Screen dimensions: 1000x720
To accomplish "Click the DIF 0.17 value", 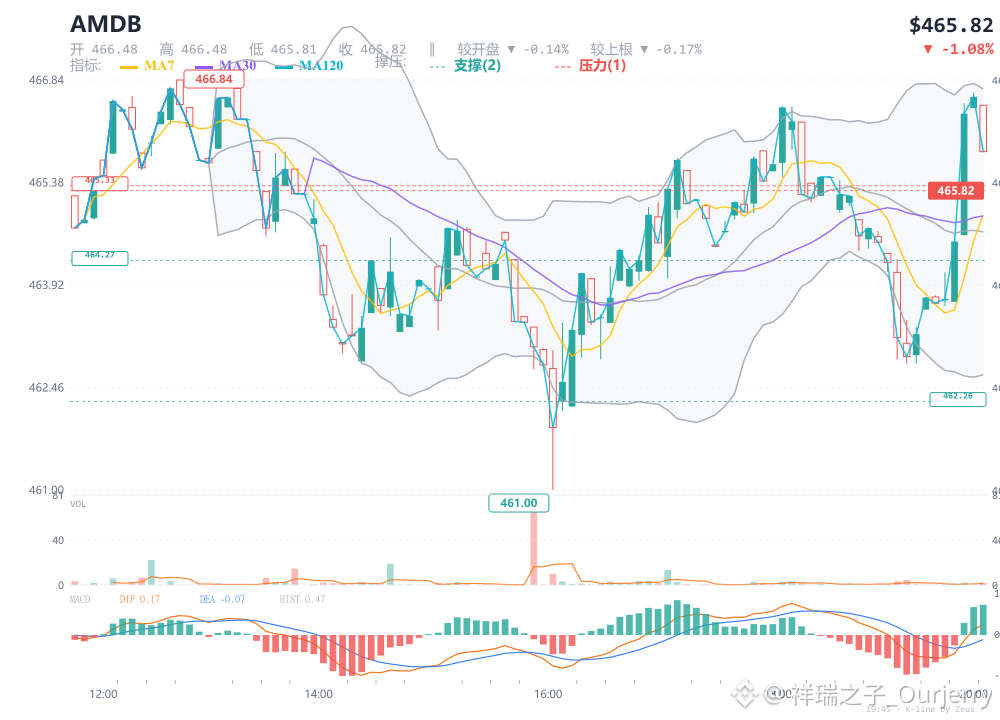I will pyautogui.click(x=140, y=599).
